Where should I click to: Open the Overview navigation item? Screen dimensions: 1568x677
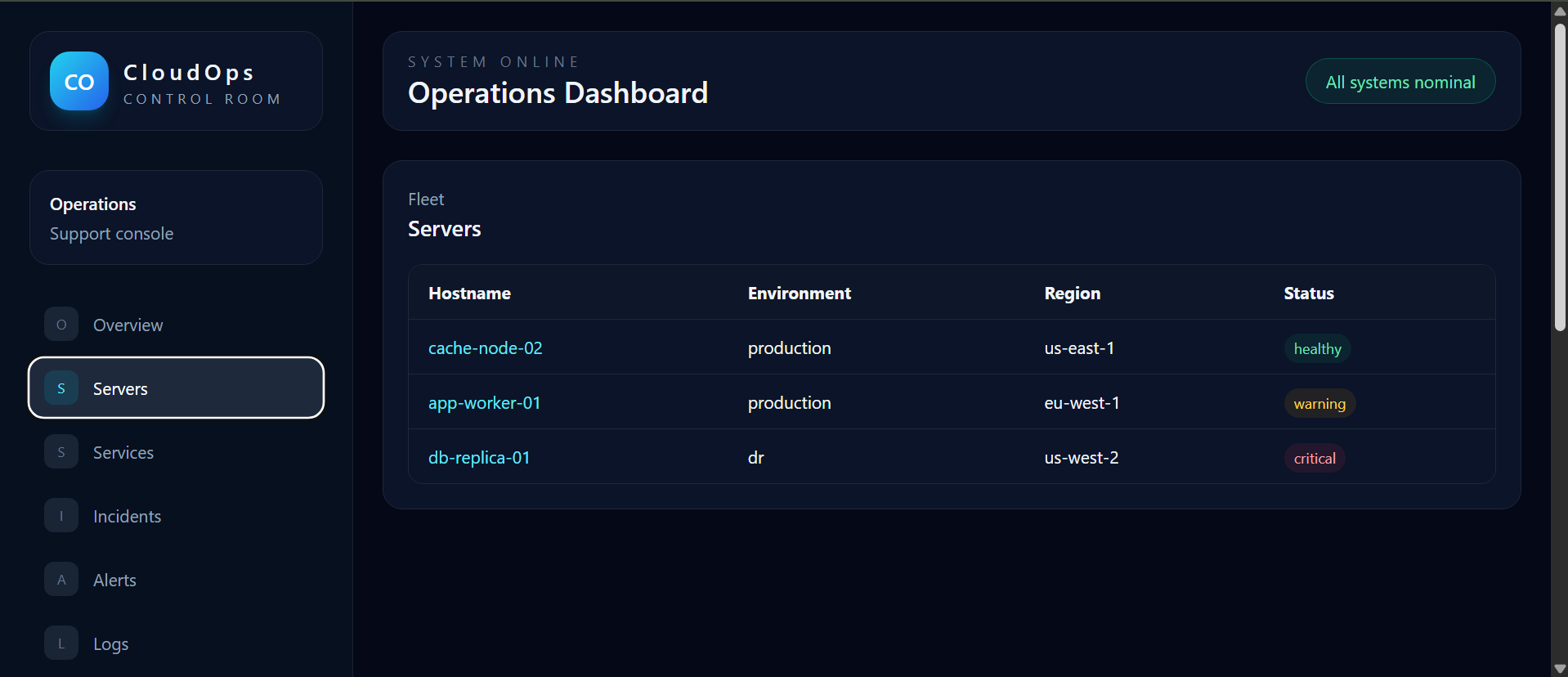176,325
